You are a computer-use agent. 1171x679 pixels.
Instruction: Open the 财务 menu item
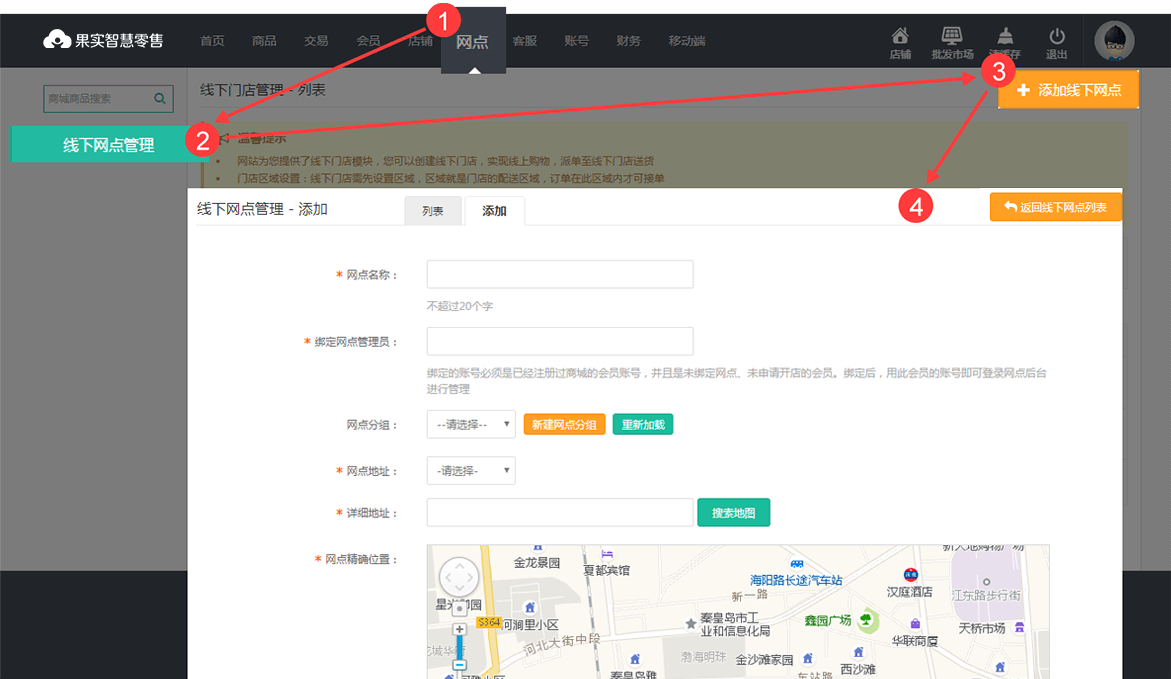click(629, 40)
